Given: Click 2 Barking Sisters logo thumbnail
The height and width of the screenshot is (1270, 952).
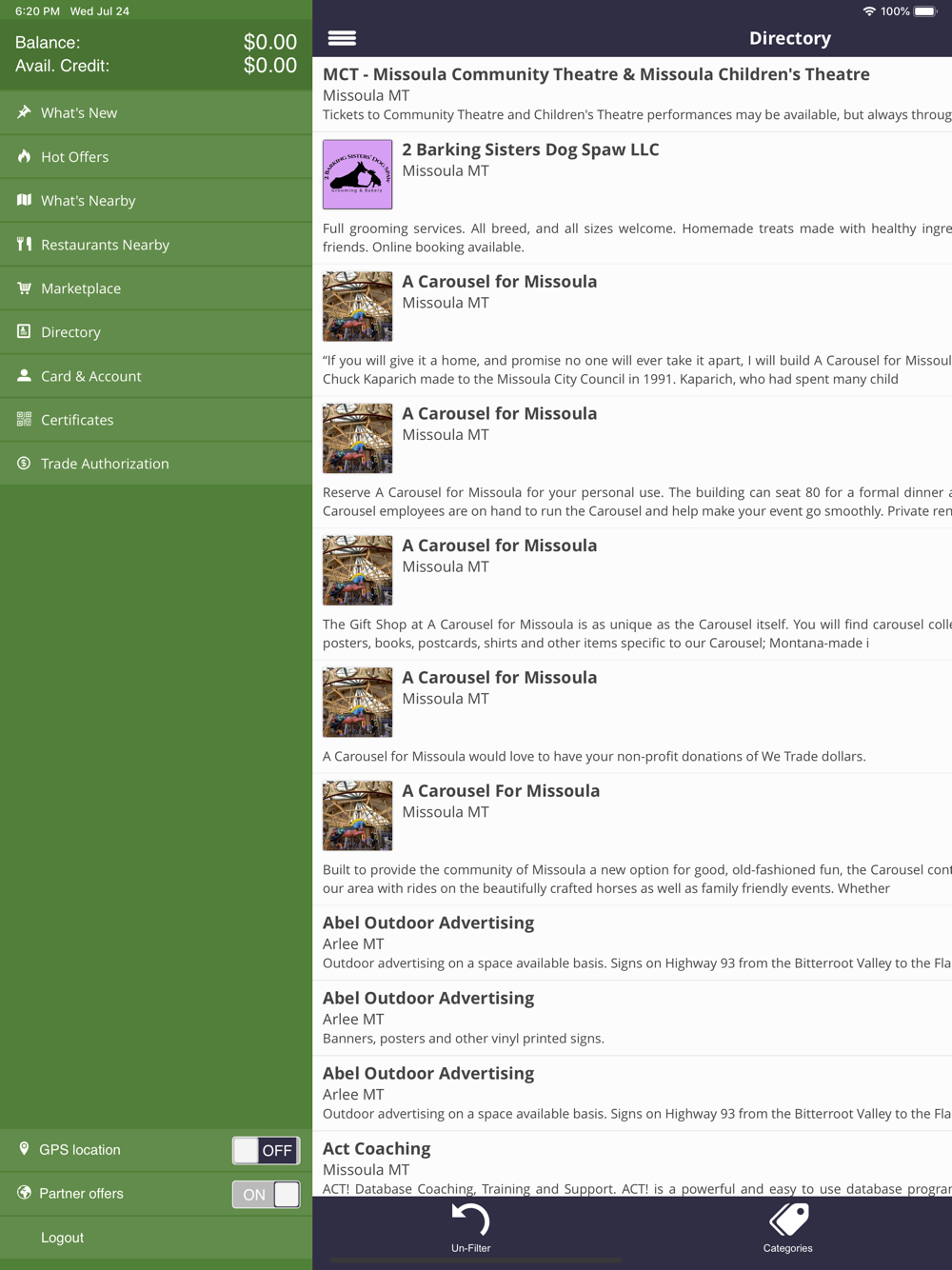Looking at the screenshot, I should [357, 174].
